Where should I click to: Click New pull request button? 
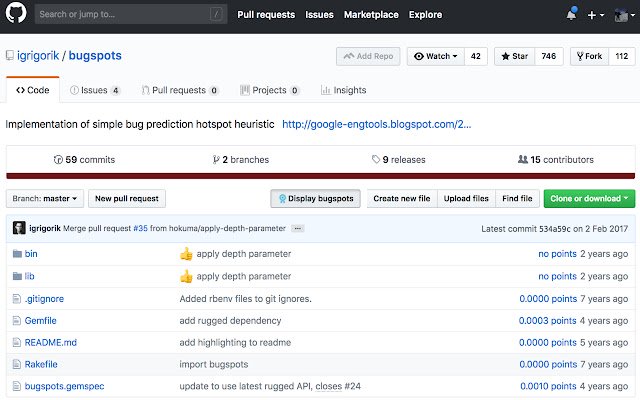coord(127,198)
